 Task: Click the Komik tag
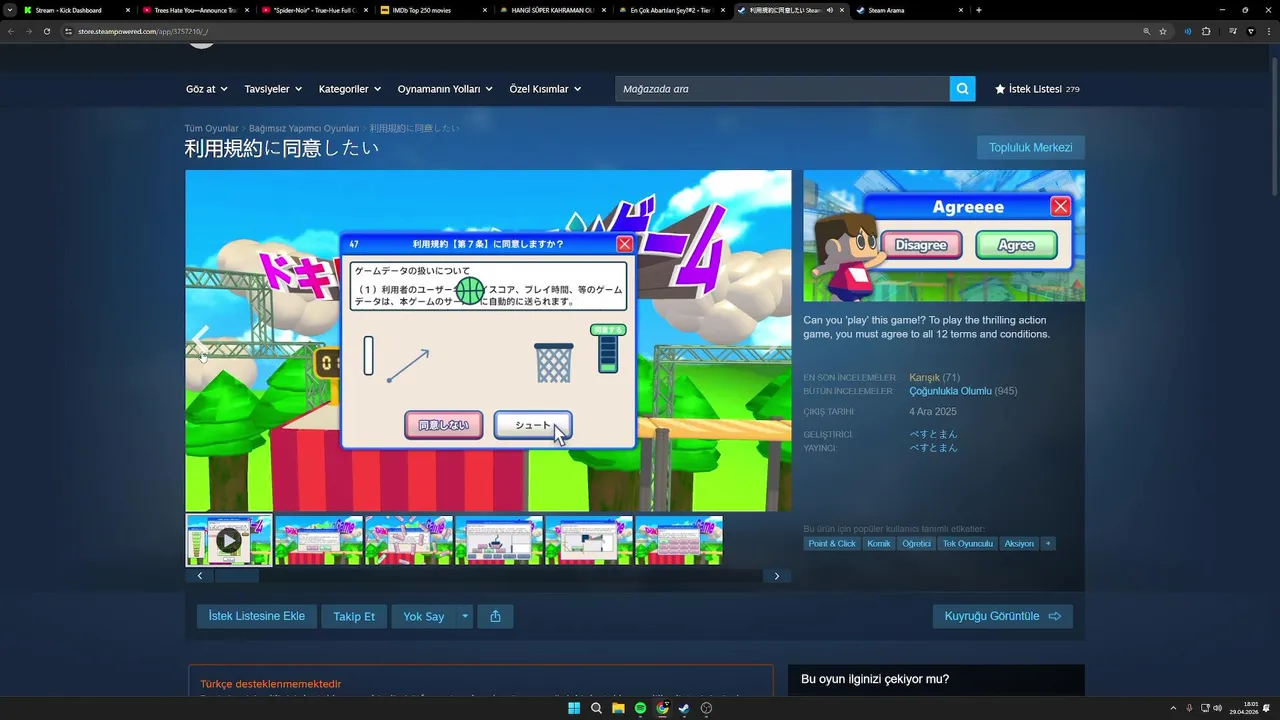pyautogui.click(x=879, y=544)
